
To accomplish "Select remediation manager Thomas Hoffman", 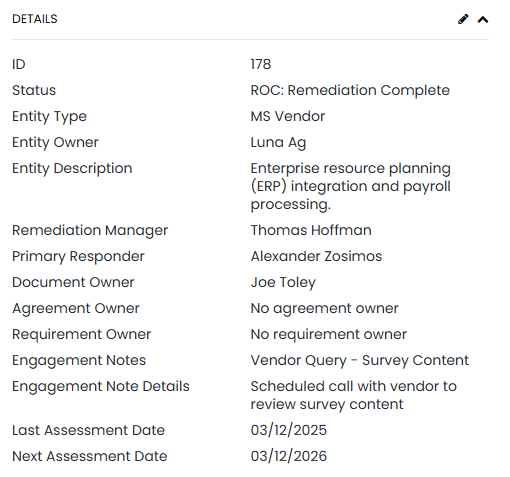I will pos(311,230).
